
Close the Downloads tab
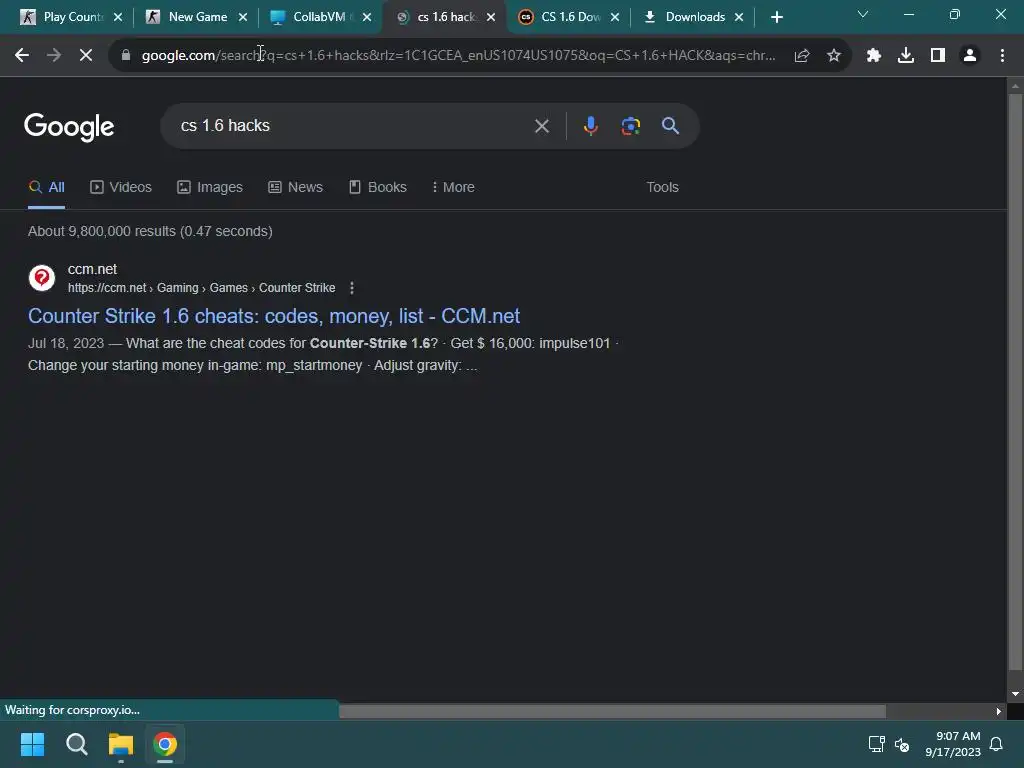[739, 17]
